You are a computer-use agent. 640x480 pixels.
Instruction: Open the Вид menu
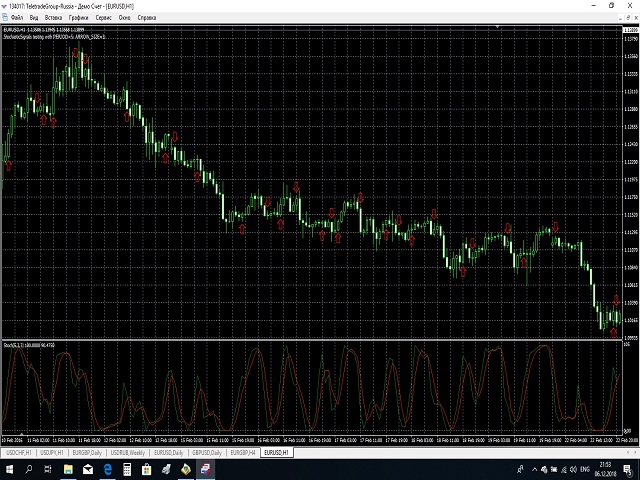(x=35, y=18)
